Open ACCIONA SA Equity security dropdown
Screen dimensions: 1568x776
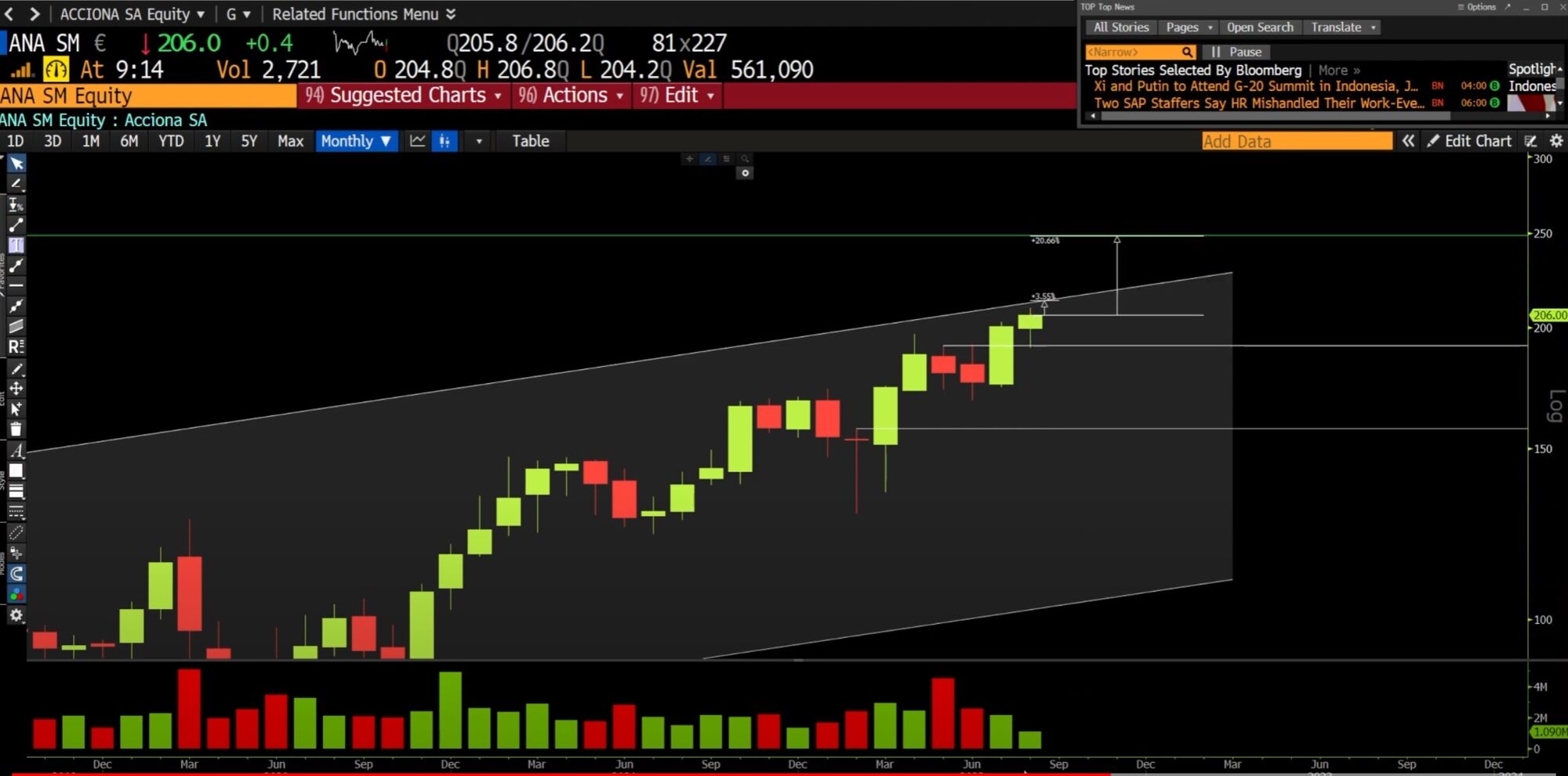[x=132, y=14]
